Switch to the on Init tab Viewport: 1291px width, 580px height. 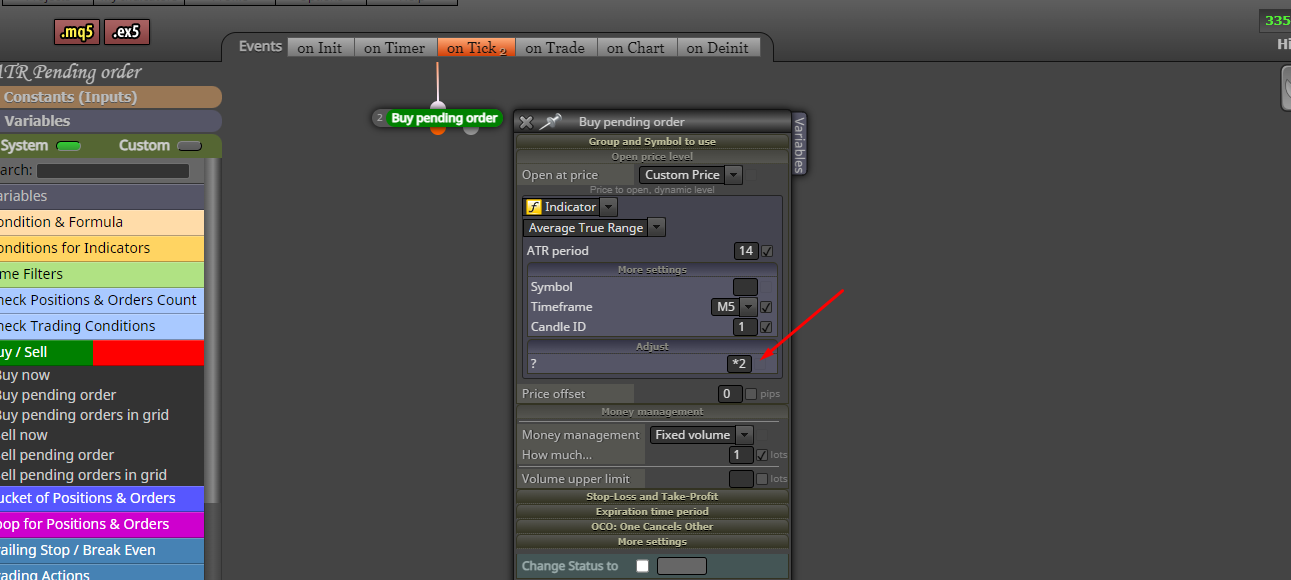point(320,47)
